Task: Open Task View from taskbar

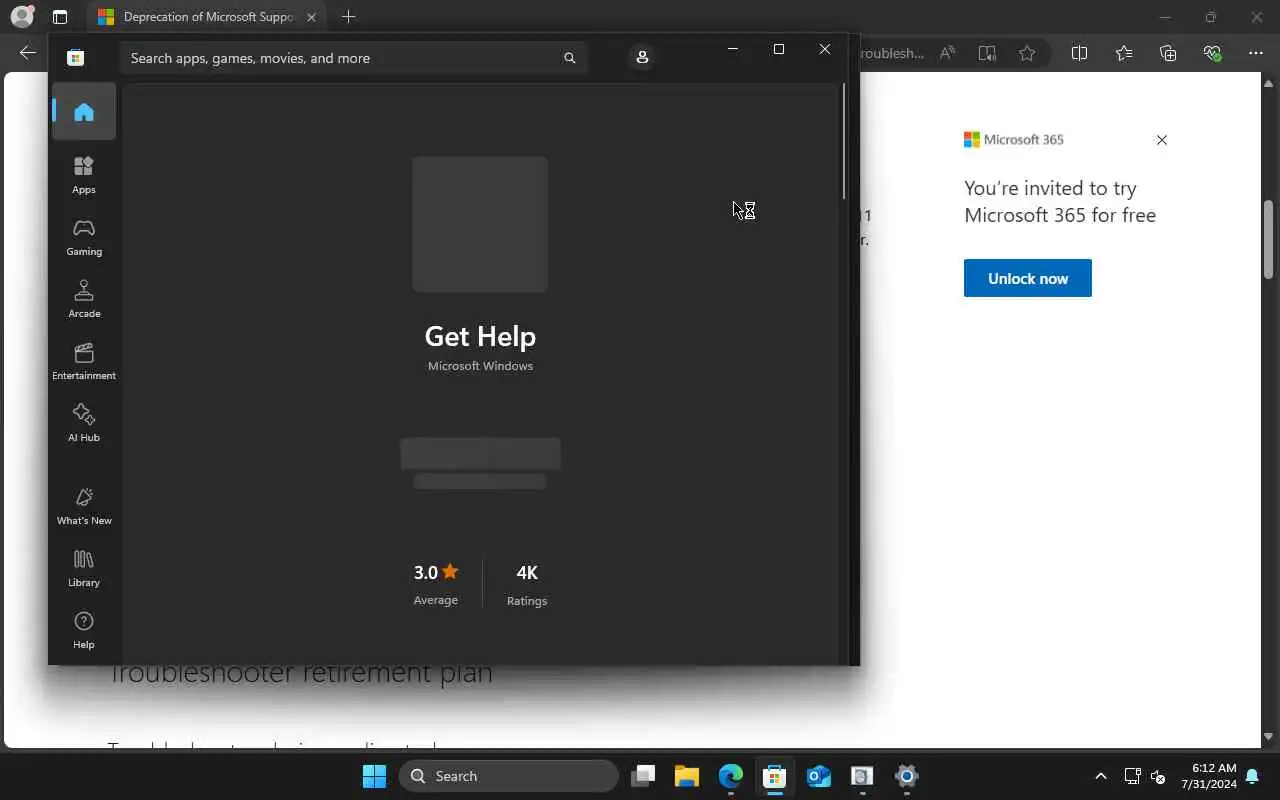Action: [x=643, y=776]
